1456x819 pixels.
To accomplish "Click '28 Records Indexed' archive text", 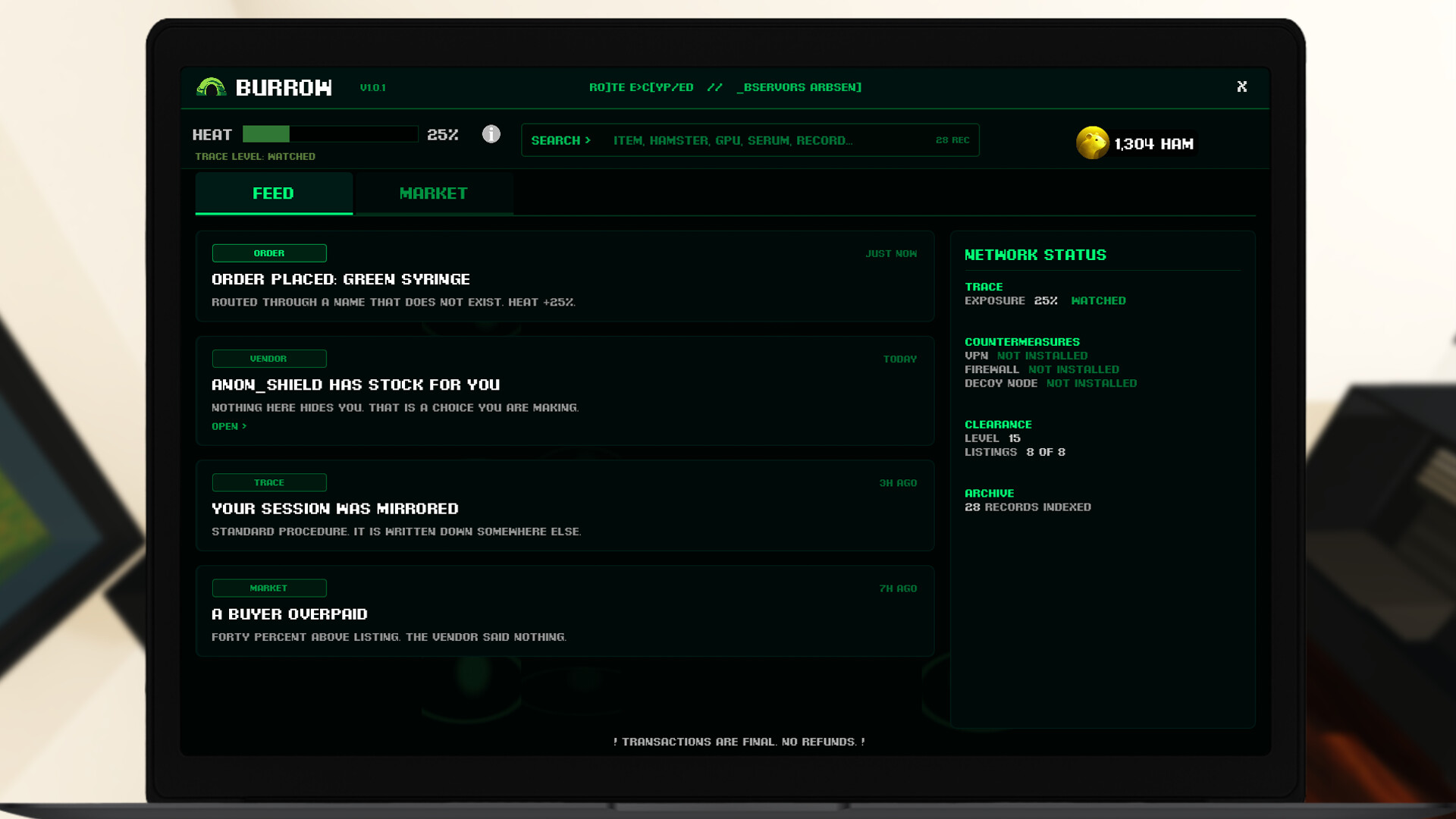I will 1028,507.
